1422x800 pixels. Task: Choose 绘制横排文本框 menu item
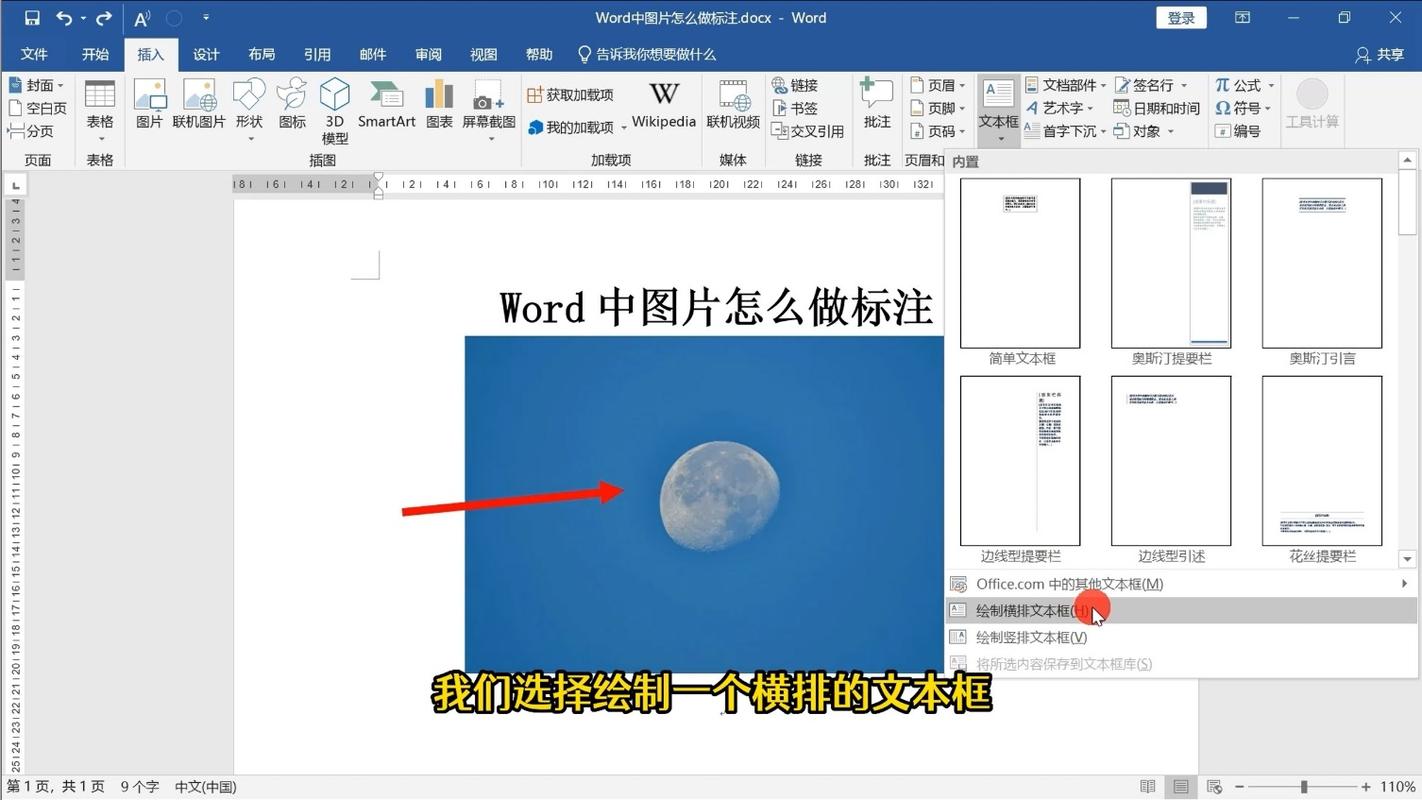pyautogui.click(x=1181, y=611)
